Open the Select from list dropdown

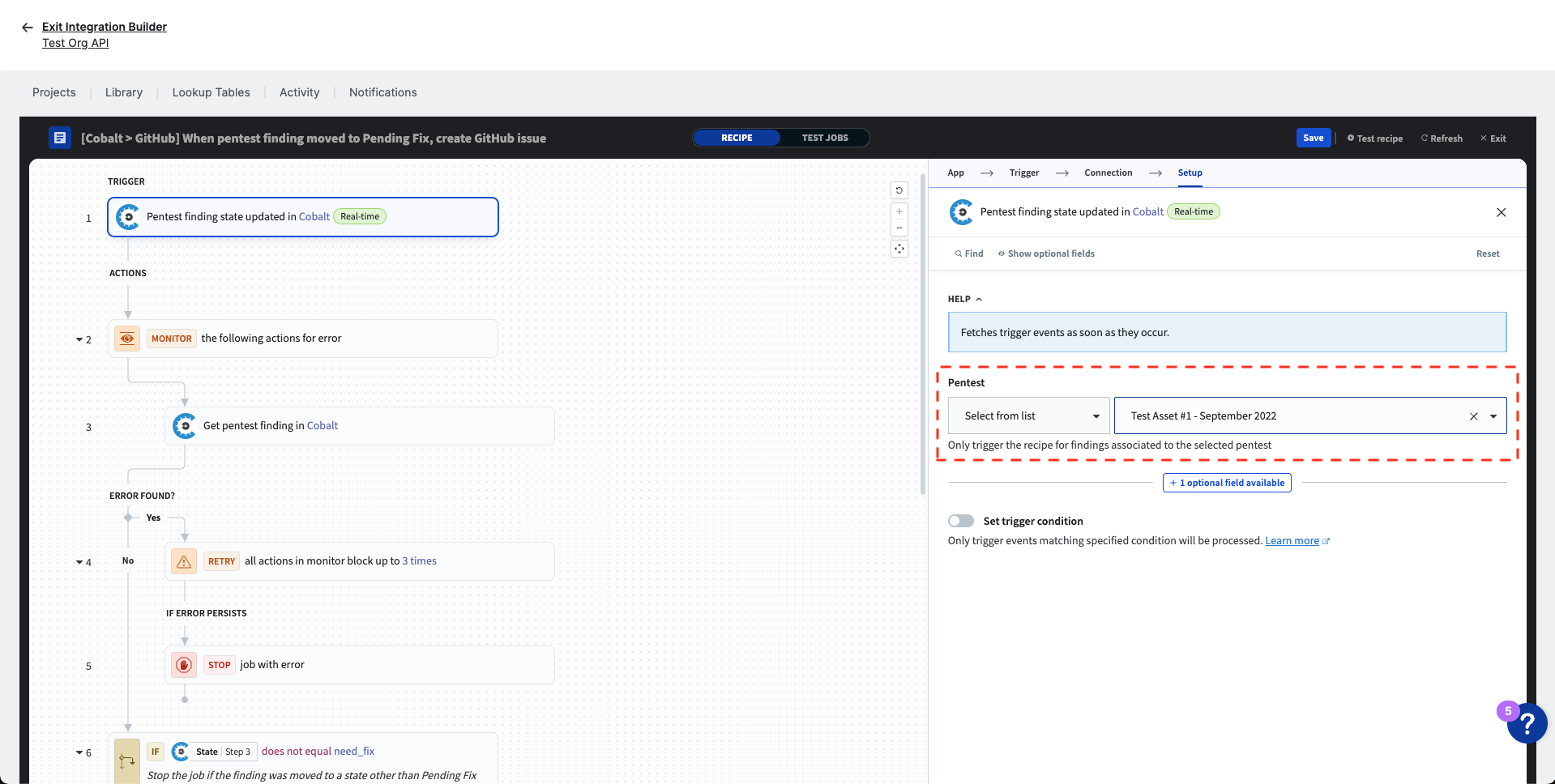coord(1029,416)
